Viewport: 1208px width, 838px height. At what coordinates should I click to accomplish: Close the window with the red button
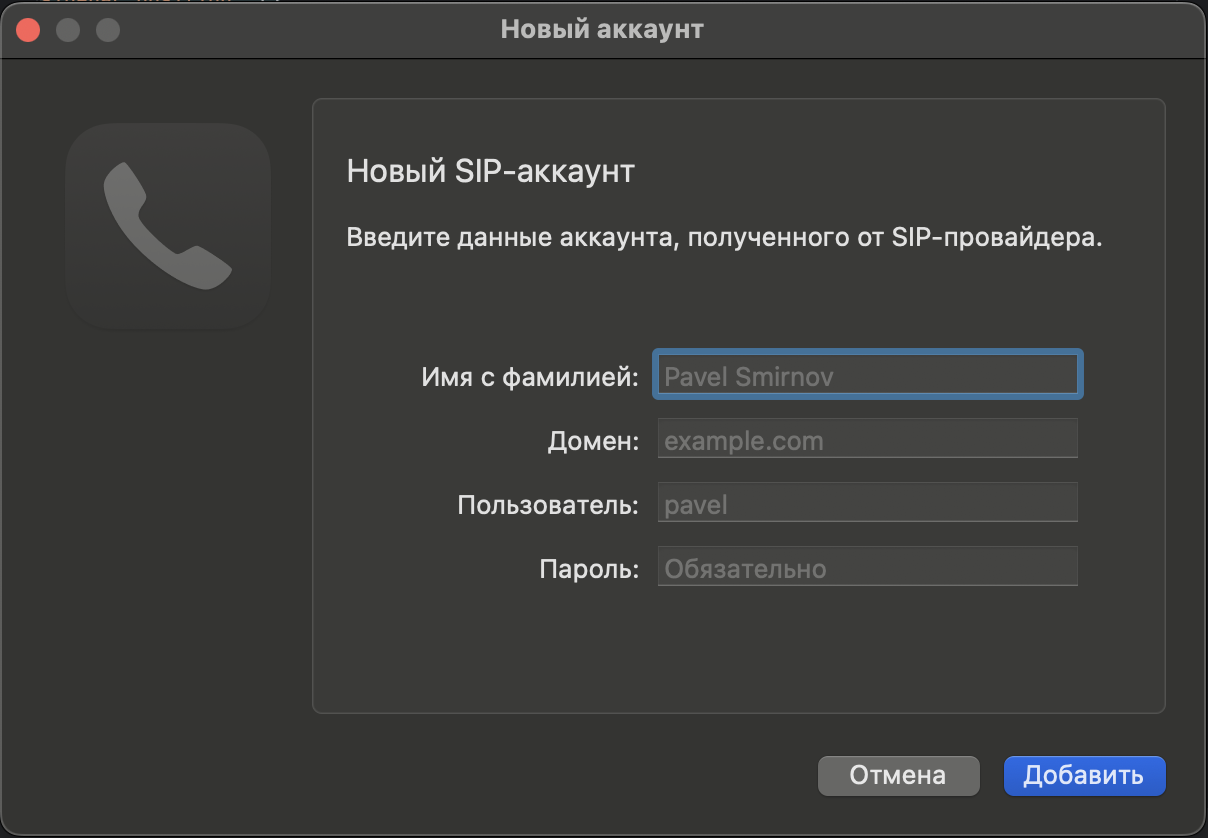click(28, 30)
